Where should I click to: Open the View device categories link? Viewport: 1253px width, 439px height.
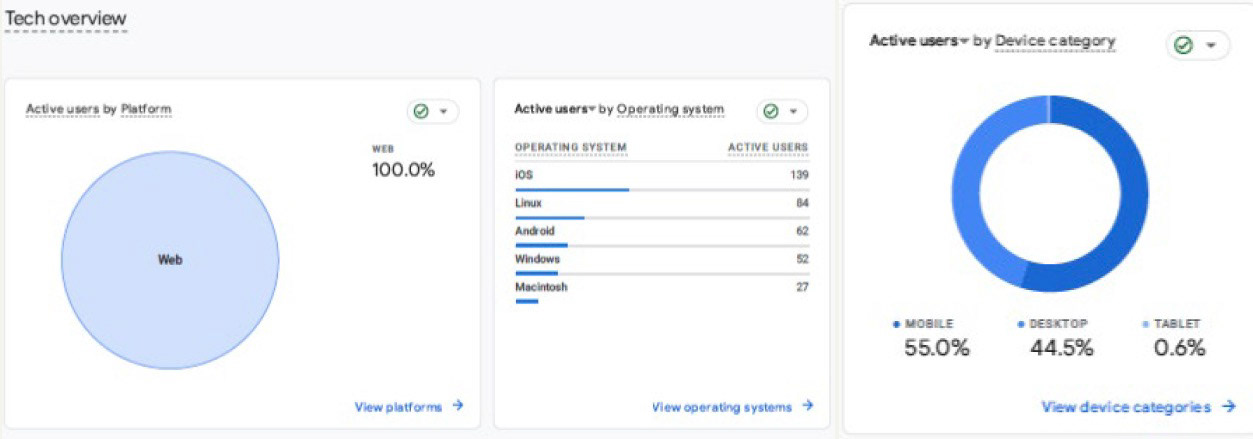1125,407
